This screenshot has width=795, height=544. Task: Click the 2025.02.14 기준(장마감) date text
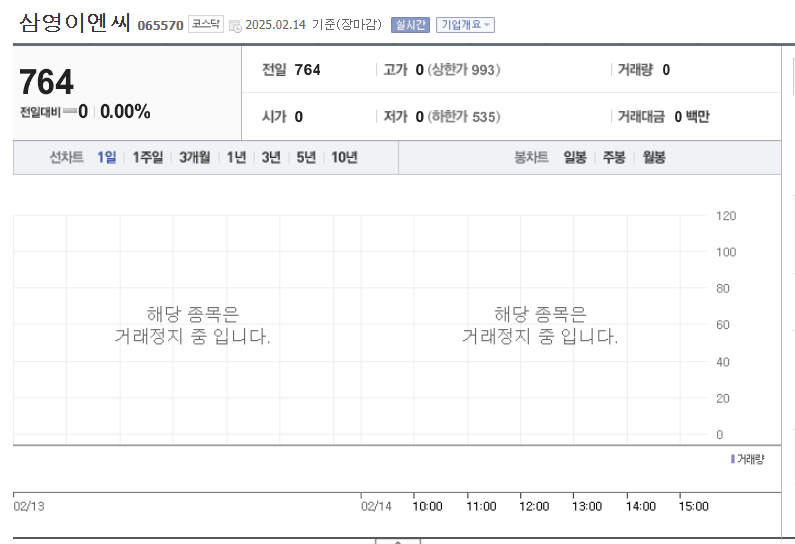click(313, 25)
